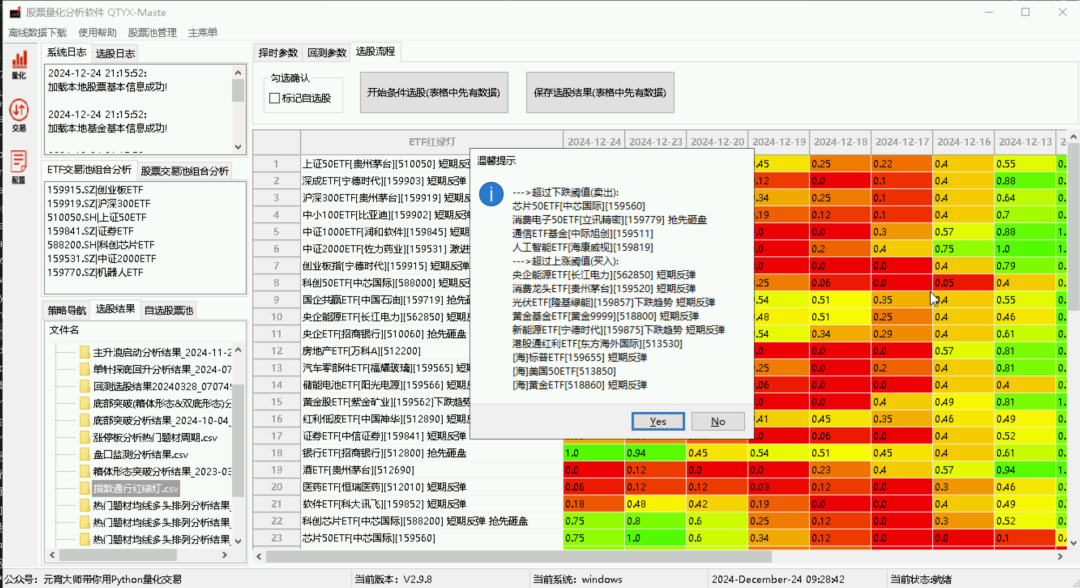
Task: Switch to the 择时参数 tab
Action: pyautogui.click(x=278, y=53)
